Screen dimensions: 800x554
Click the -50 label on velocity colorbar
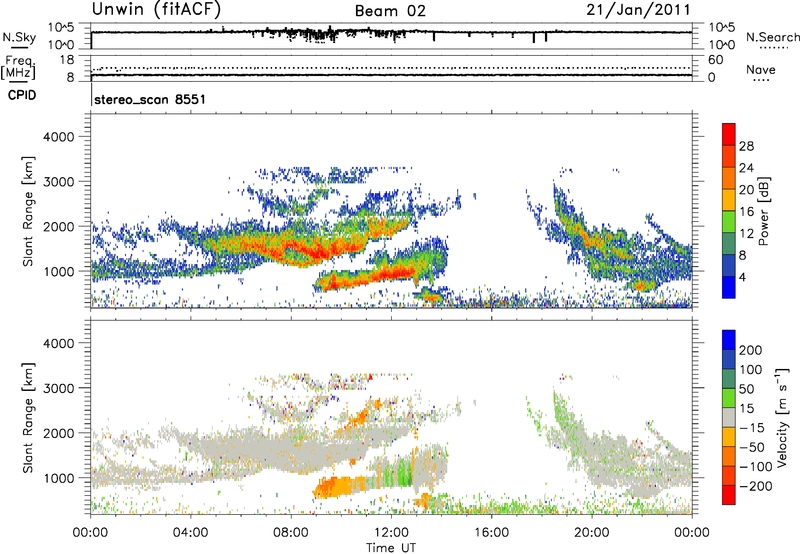pos(752,447)
